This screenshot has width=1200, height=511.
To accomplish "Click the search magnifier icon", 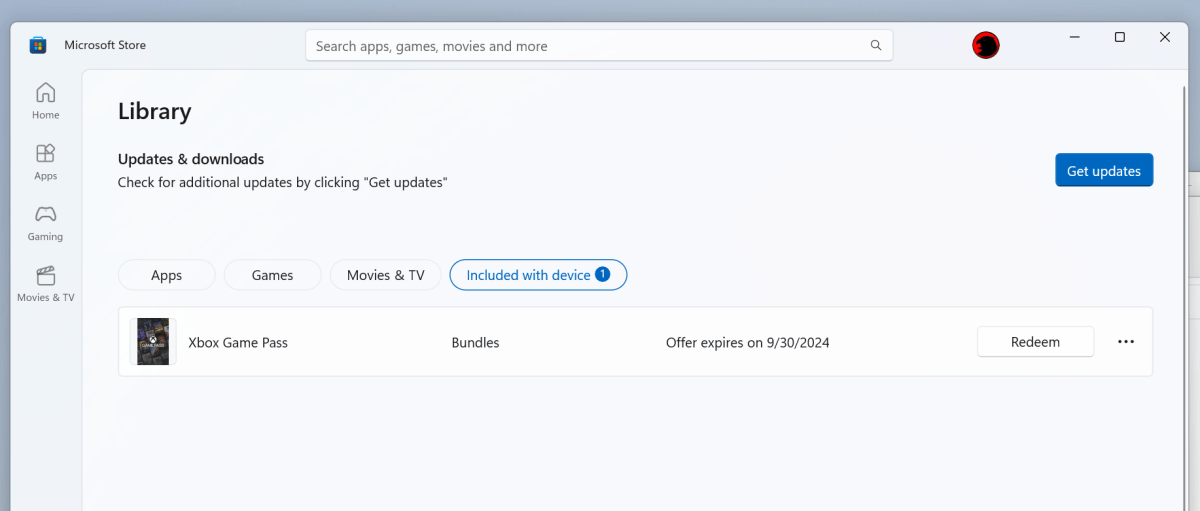I will [x=876, y=45].
